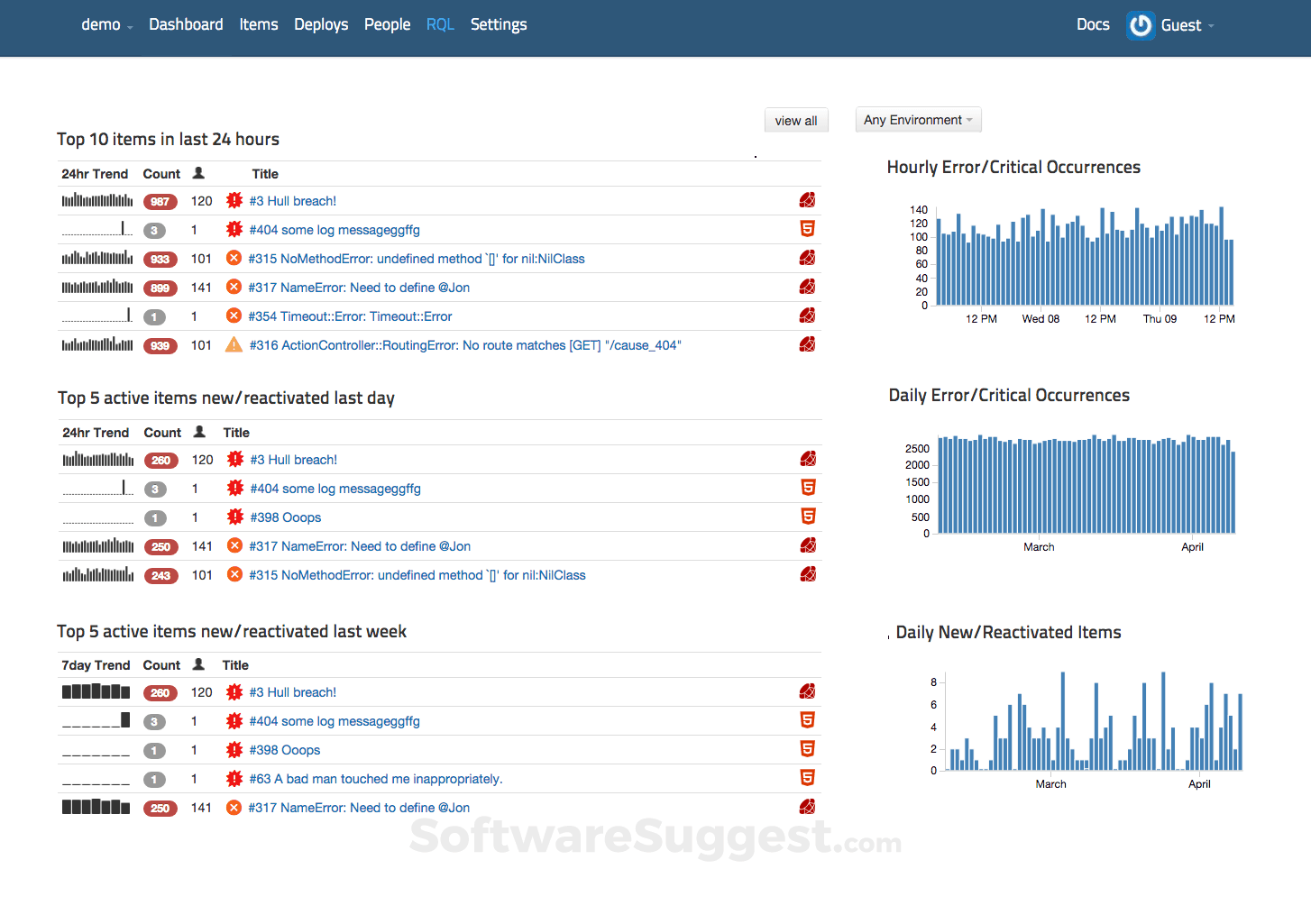Click the error X icon beside #354 Timeout::Error
The image size is (1311, 924).
(234, 316)
